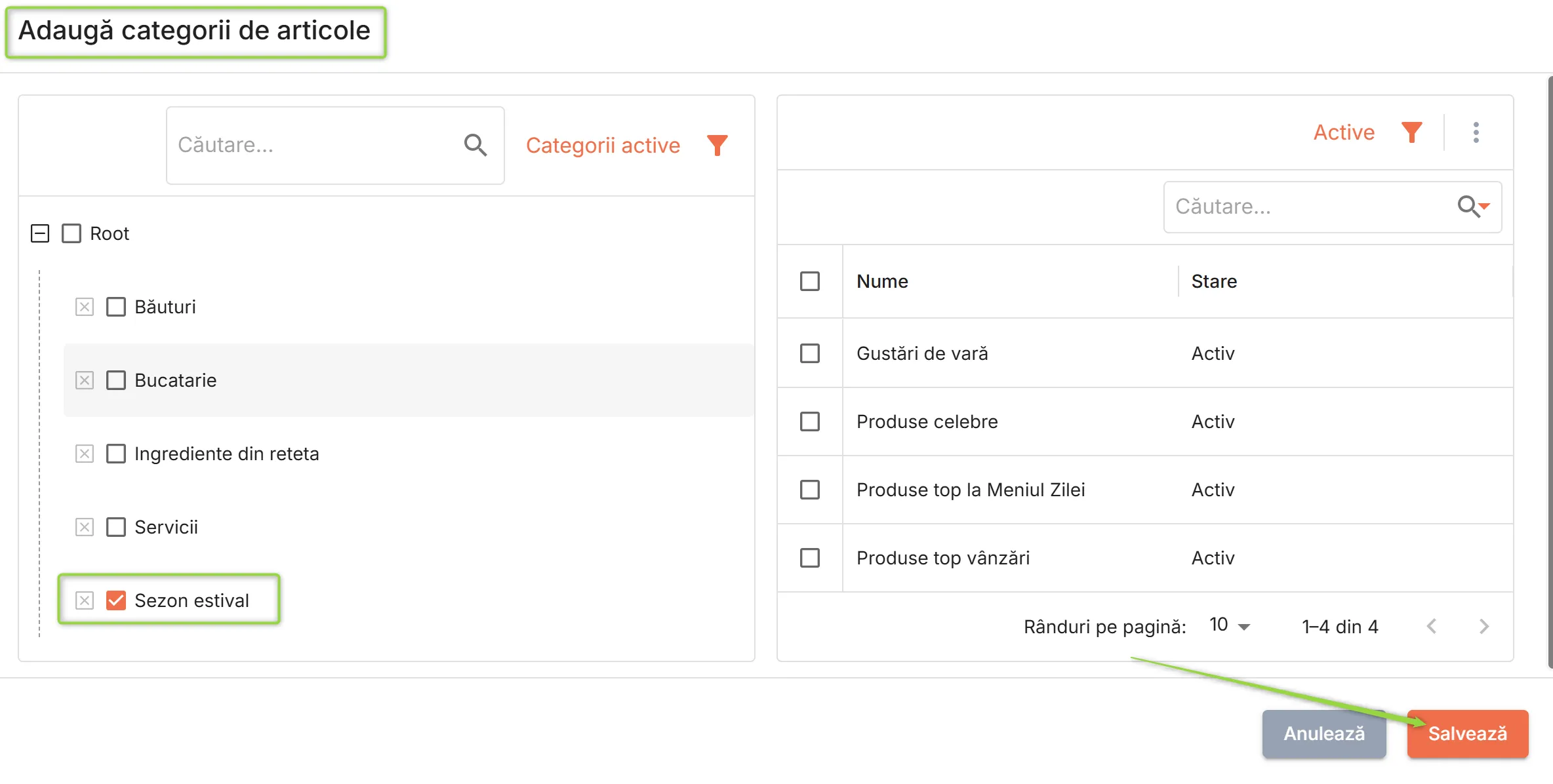Open the rows per page dropdown
This screenshot has height=784, width=1553.
coord(1230,626)
